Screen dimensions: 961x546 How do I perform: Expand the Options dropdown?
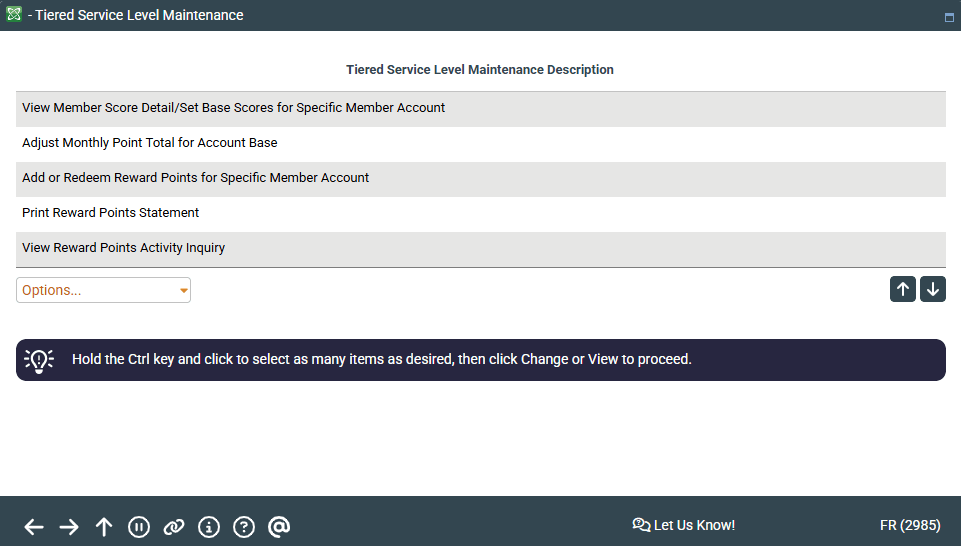pyautogui.click(x=103, y=290)
